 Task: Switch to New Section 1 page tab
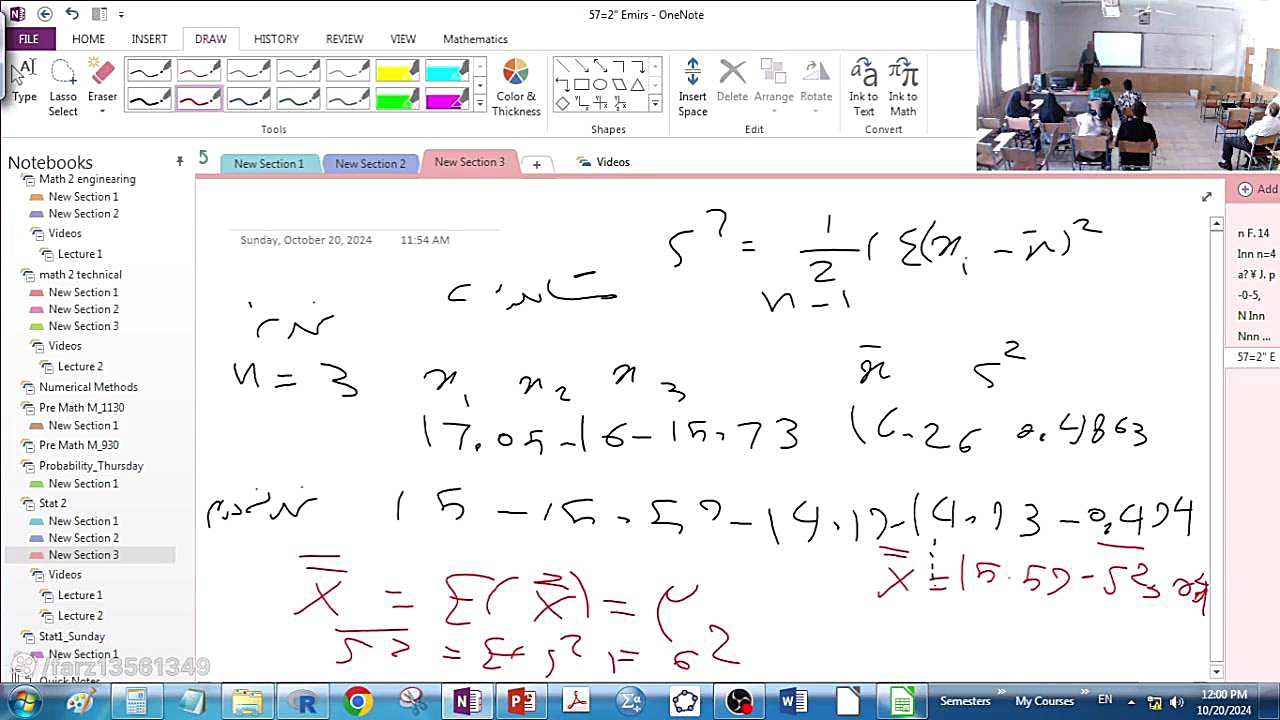269,163
